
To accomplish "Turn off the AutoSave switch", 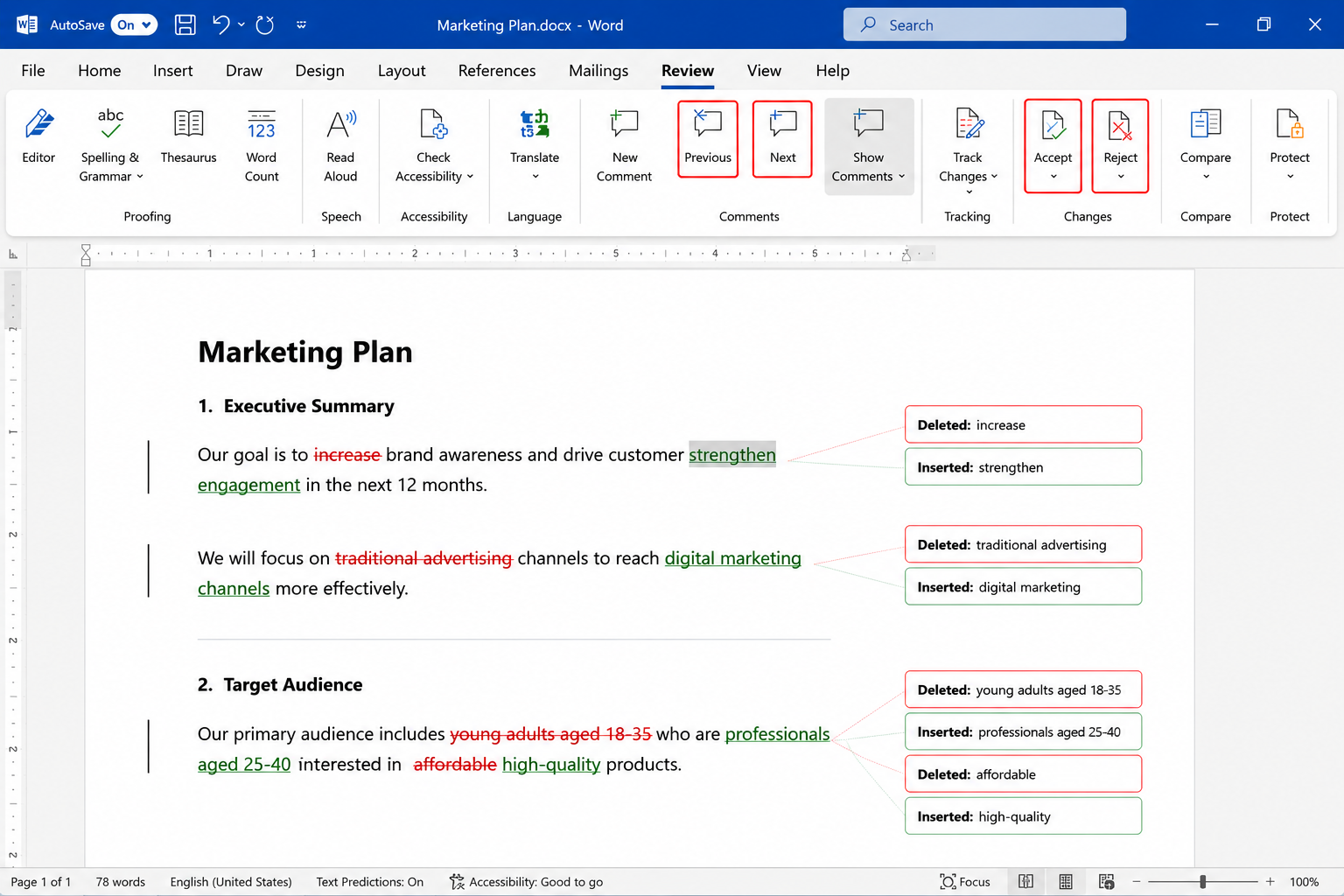I will (134, 24).
